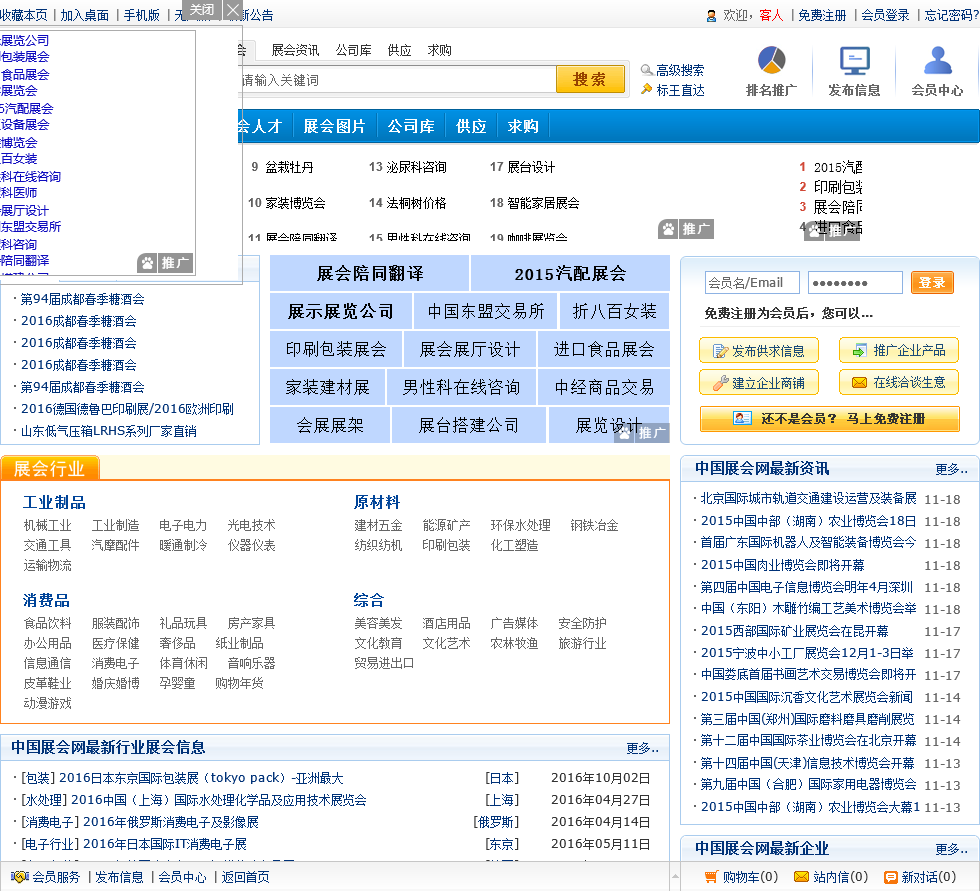Open the 展会图片 navigation tab
Image resolution: width=980 pixels, height=891 pixels.
[x=334, y=126]
